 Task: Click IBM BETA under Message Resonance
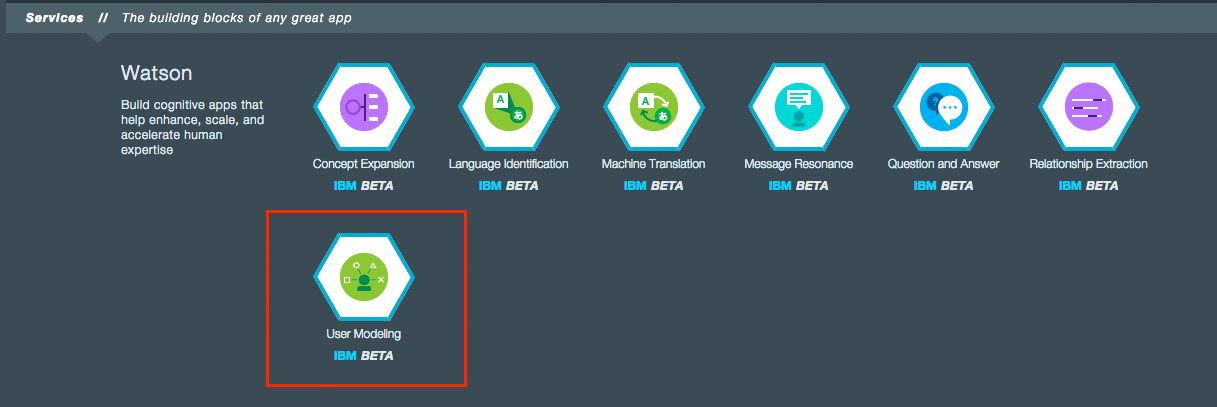[x=799, y=186]
